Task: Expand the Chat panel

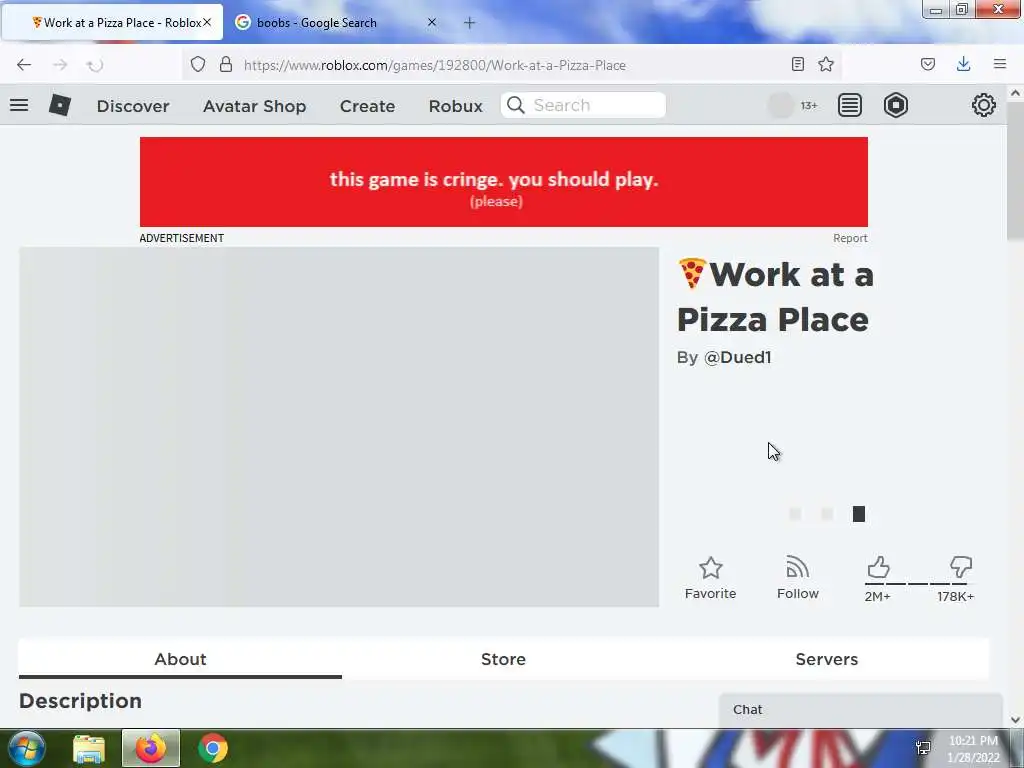Action: click(861, 710)
